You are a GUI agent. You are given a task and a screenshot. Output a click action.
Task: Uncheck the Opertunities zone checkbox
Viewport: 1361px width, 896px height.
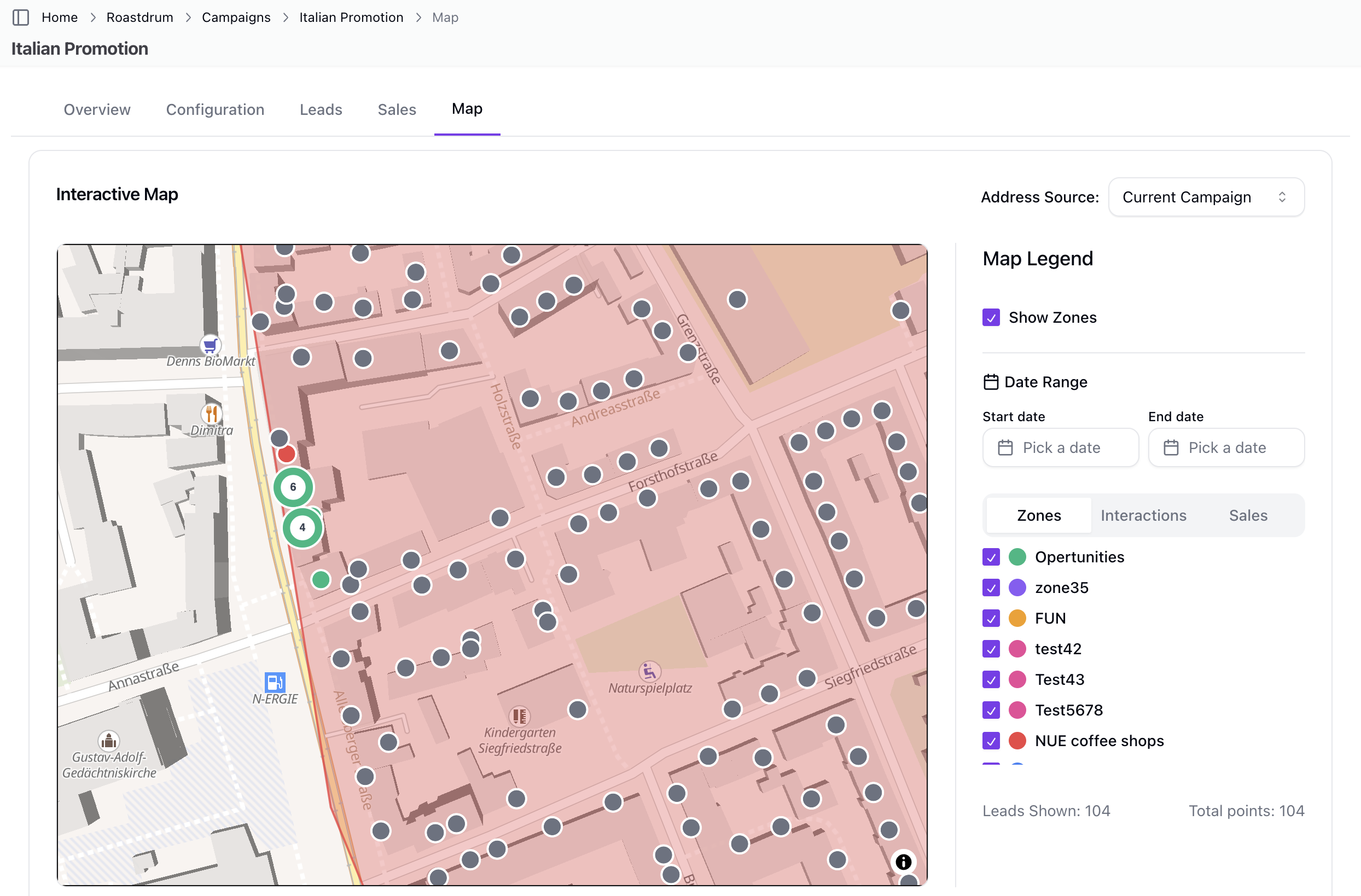point(991,557)
